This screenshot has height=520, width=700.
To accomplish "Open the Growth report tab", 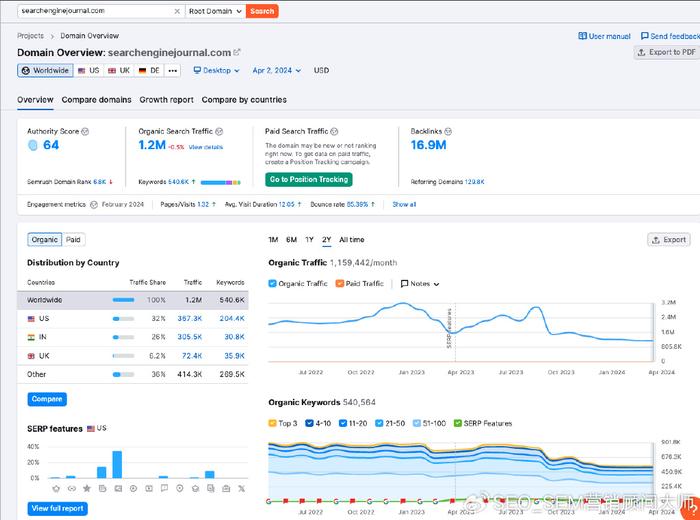I will click(167, 100).
